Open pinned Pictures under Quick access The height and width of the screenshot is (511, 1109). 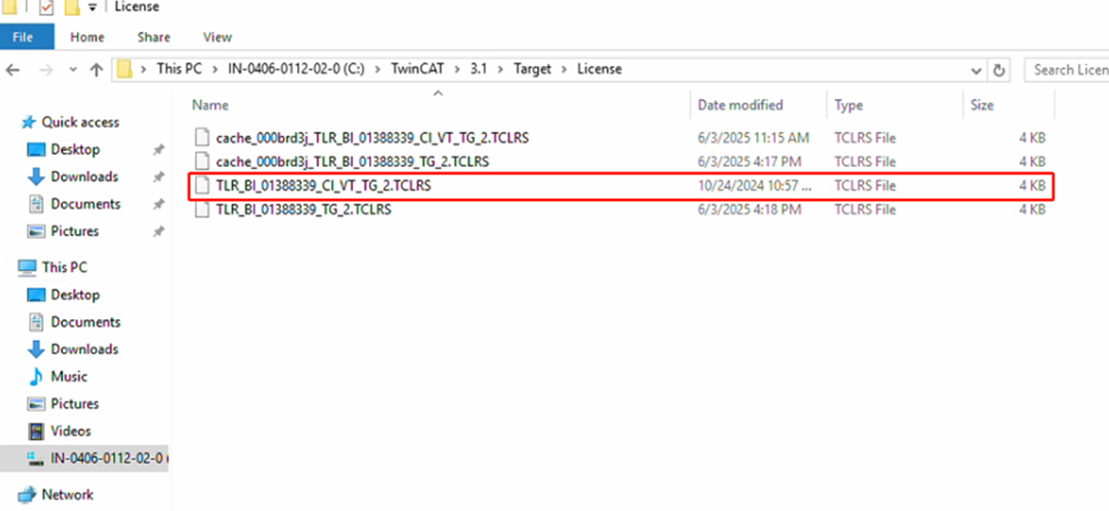click(x=74, y=231)
